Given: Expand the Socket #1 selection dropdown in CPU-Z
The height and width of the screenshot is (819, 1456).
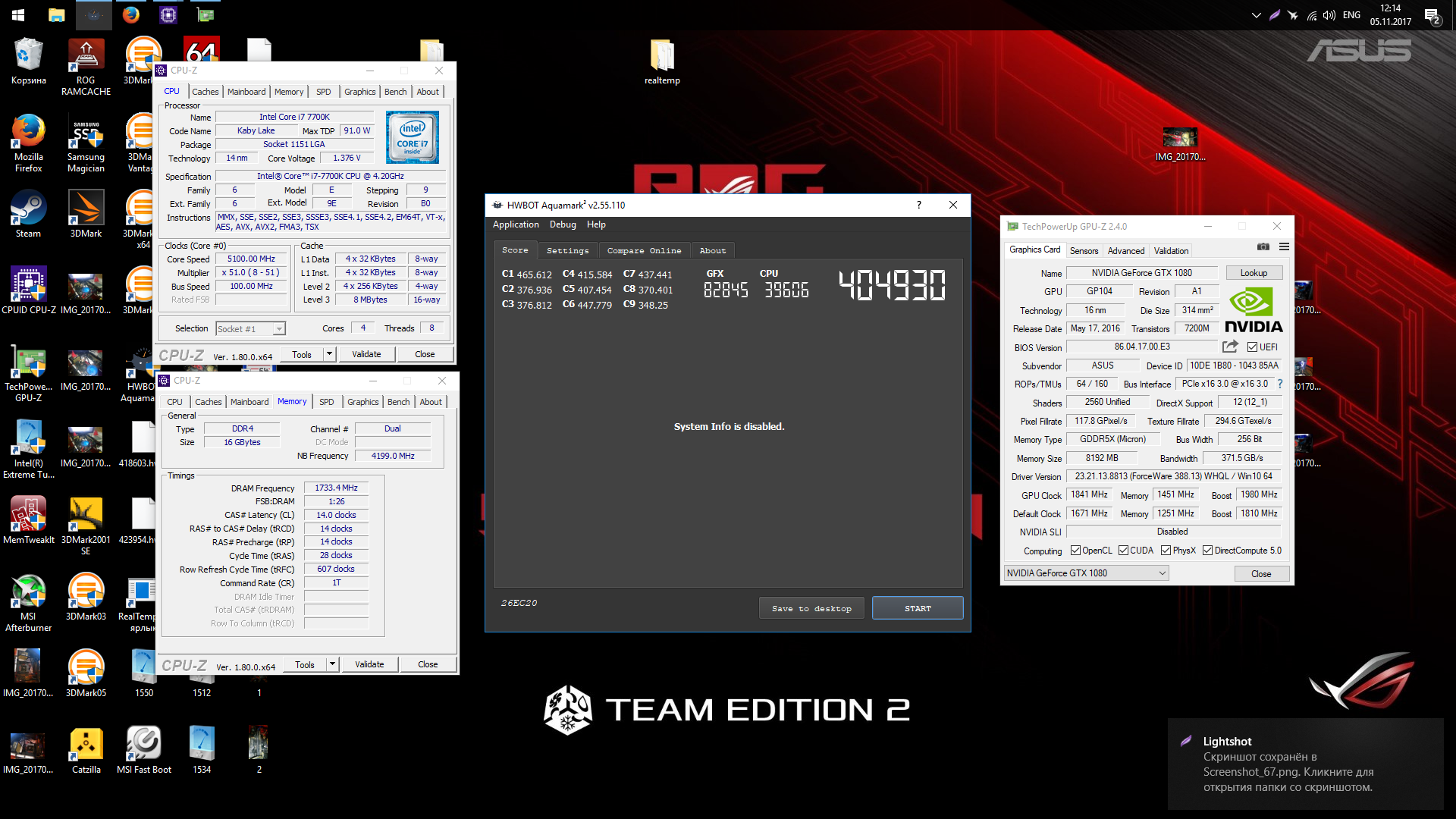Looking at the screenshot, I should click(279, 329).
